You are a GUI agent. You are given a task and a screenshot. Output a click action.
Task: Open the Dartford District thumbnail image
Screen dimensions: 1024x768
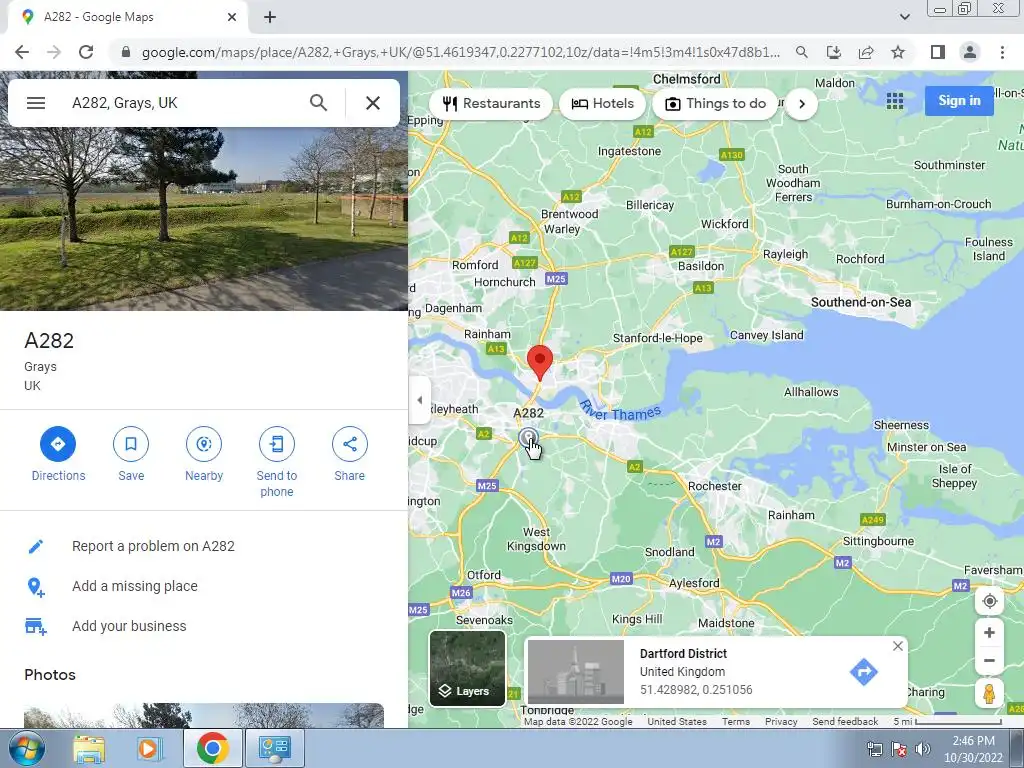pos(575,671)
